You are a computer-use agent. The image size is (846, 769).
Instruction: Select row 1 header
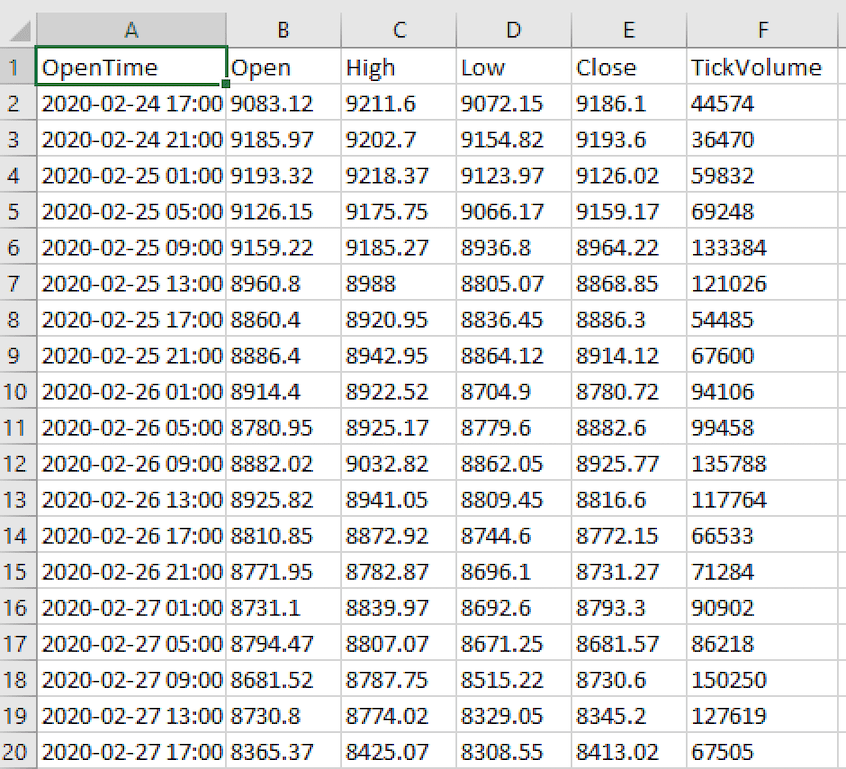[x=18, y=67]
